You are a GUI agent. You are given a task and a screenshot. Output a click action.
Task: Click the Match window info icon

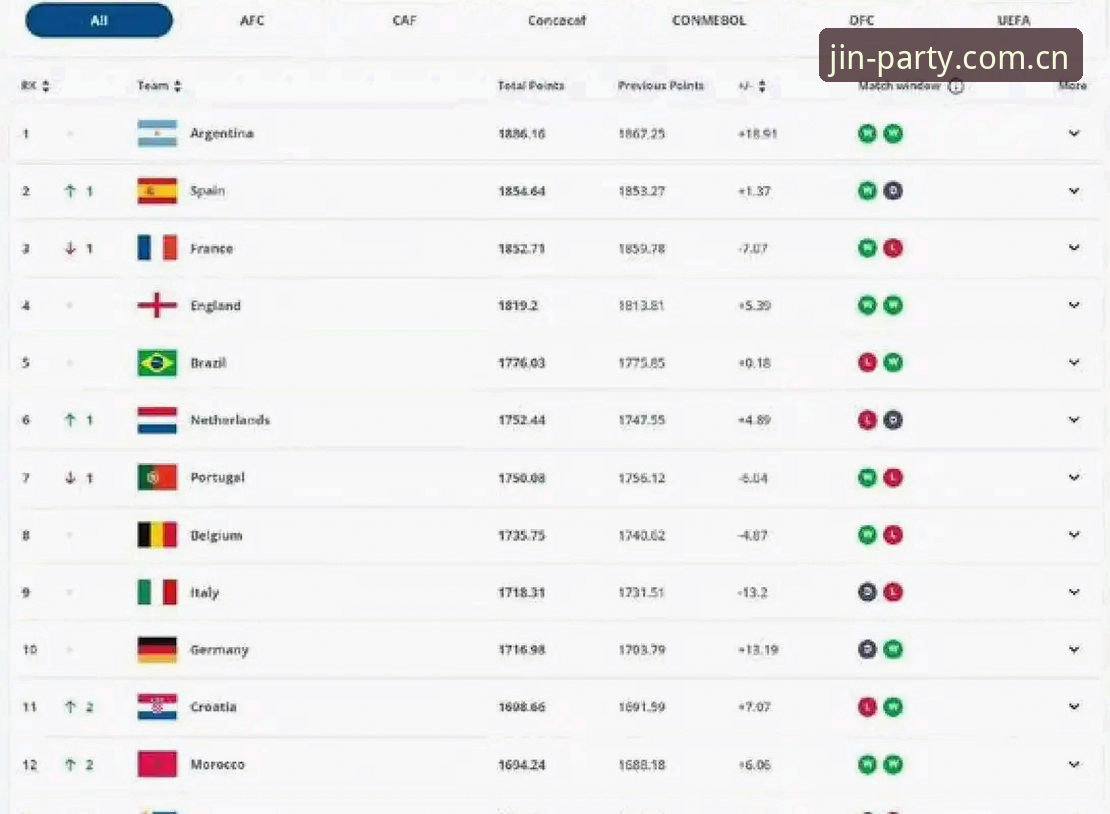(956, 86)
